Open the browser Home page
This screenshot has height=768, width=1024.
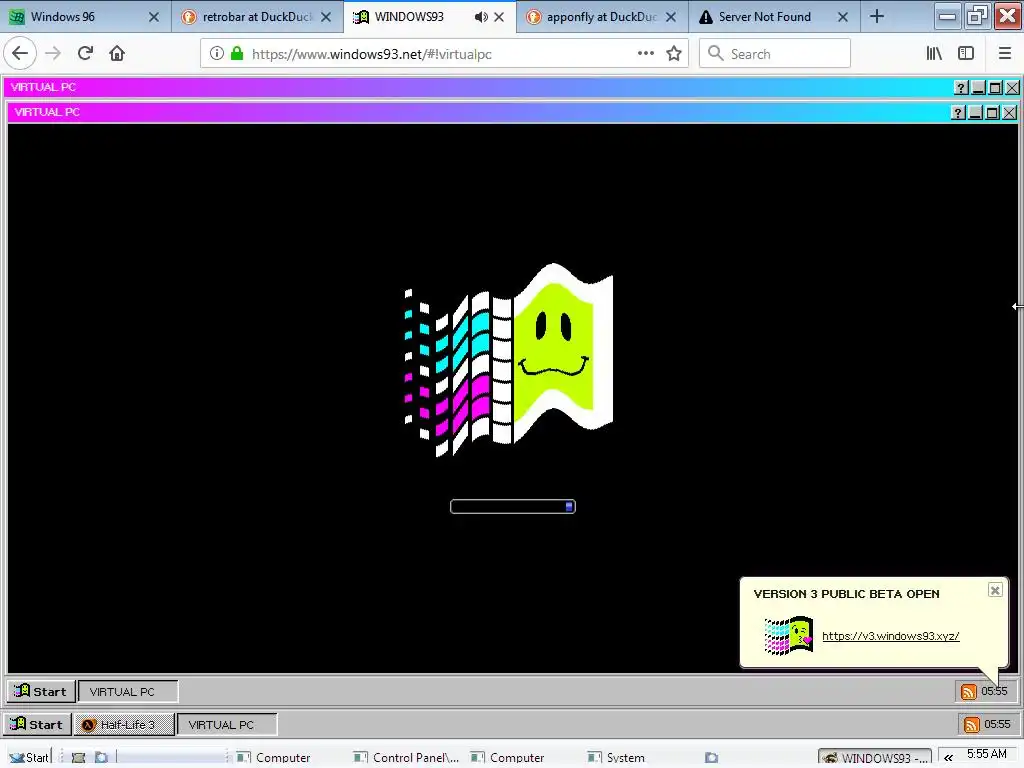[117, 54]
